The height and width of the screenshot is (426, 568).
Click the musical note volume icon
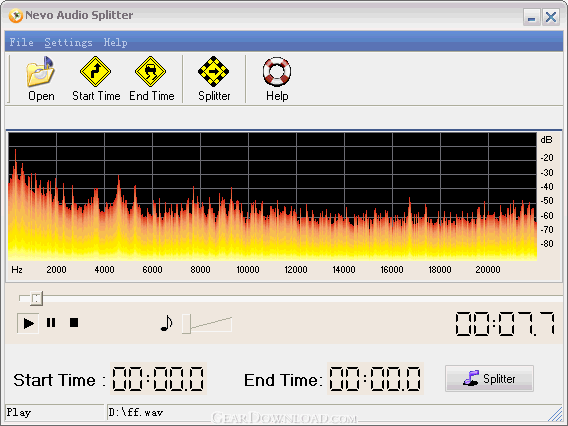(166, 323)
